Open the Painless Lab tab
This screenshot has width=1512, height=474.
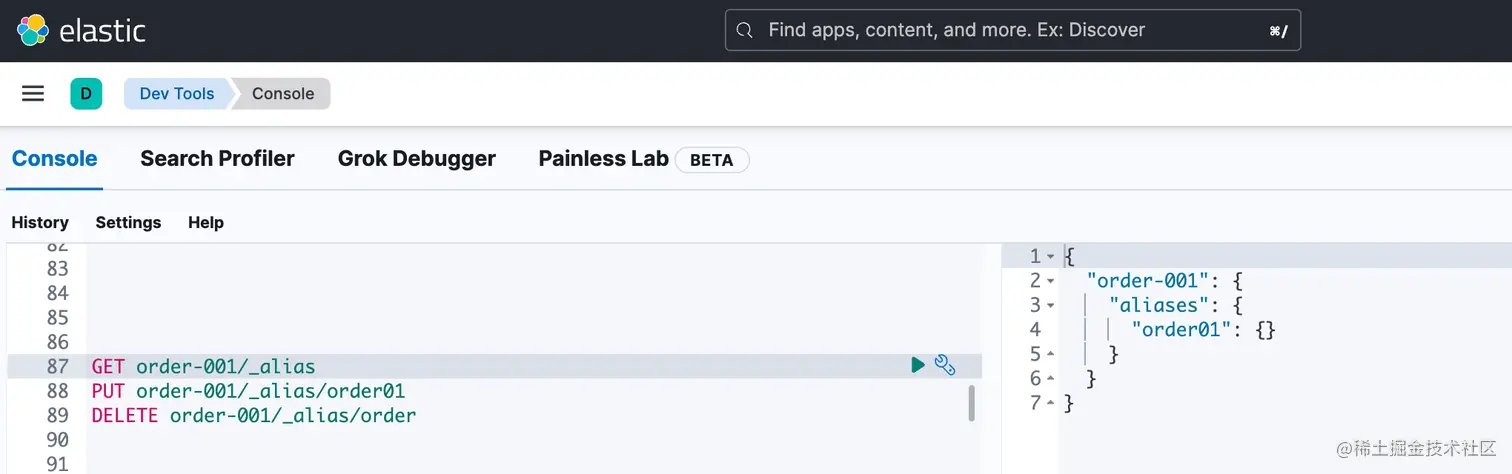[x=603, y=158]
